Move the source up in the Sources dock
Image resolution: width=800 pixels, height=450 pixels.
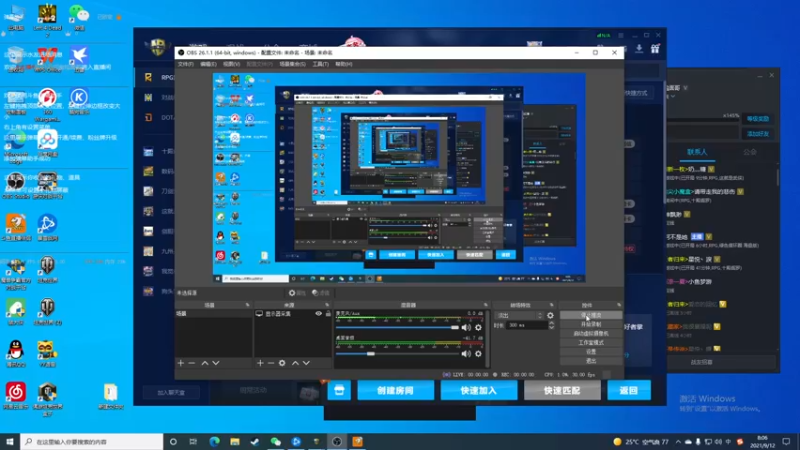pos(295,363)
